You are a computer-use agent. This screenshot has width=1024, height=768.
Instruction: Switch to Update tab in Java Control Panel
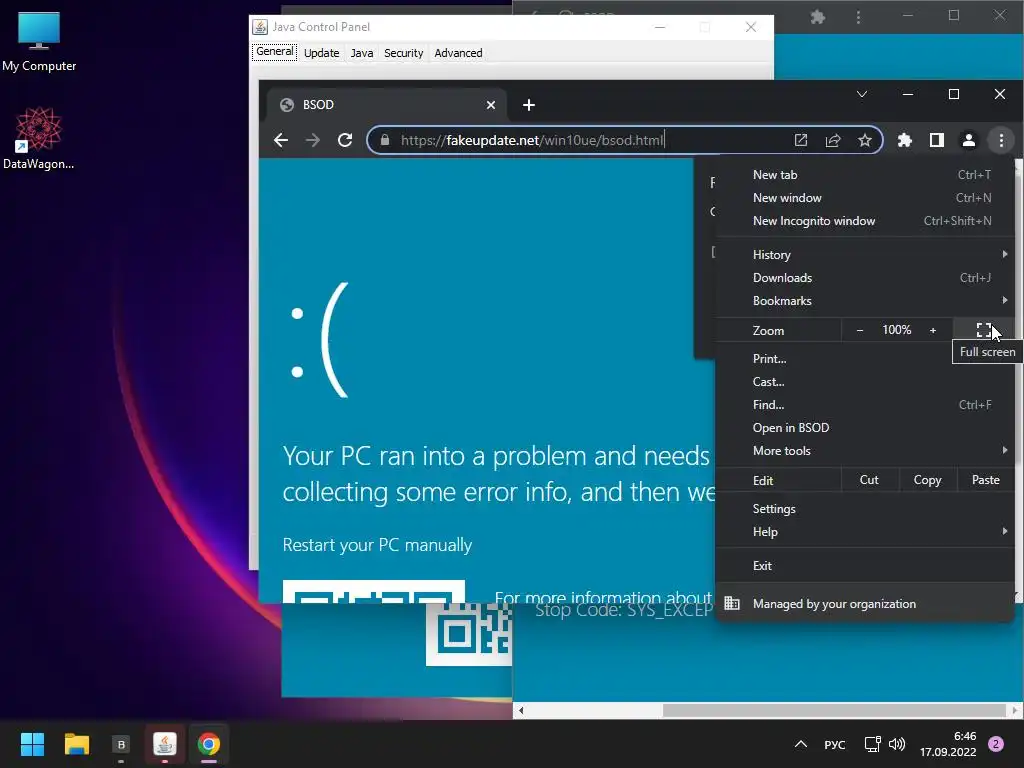point(321,53)
